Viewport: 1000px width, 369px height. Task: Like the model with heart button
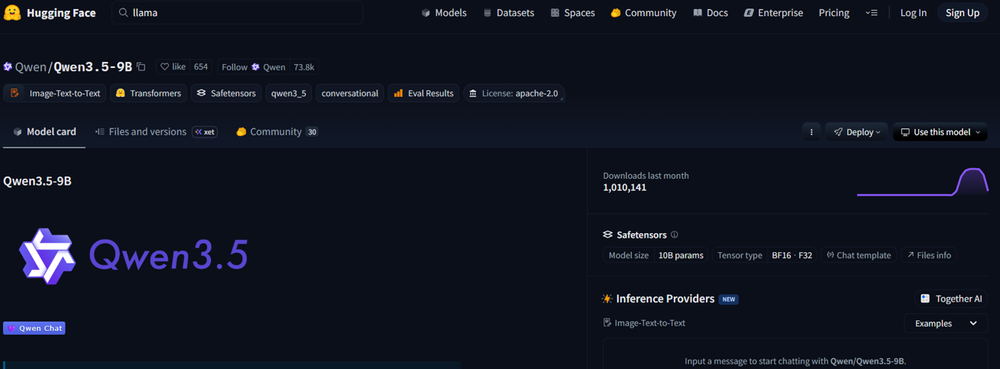(173, 67)
